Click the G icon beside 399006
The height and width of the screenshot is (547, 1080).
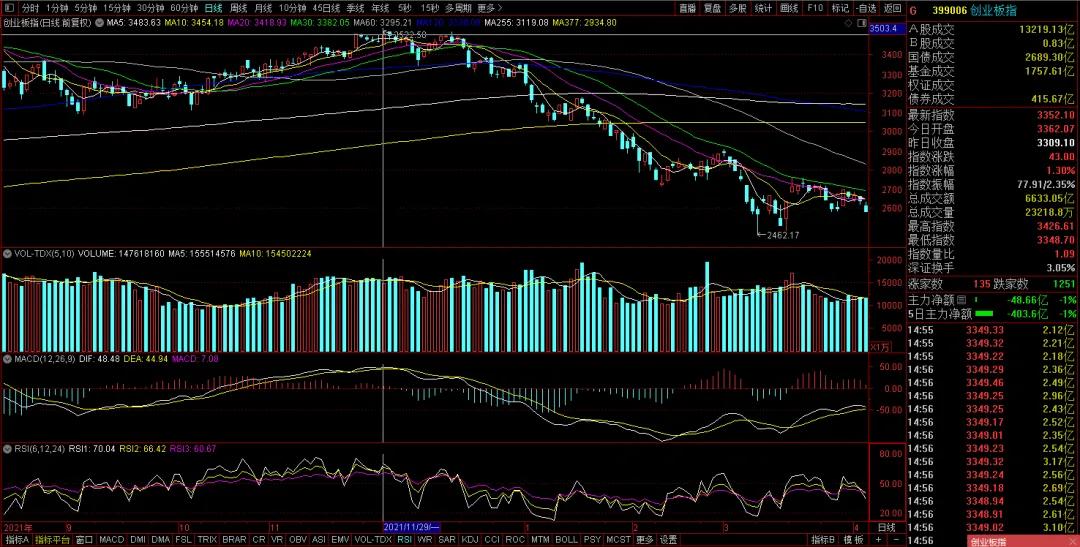point(913,8)
